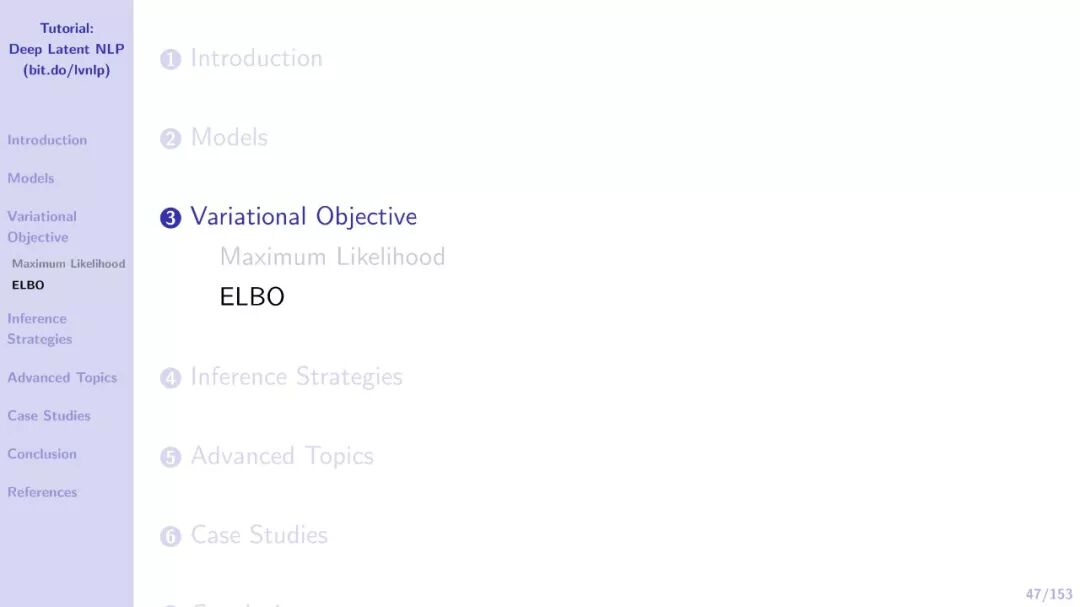Jump to Conclusion in the sidebar
The height and width of the screenshot is (607, 1080).
[42, 454]
